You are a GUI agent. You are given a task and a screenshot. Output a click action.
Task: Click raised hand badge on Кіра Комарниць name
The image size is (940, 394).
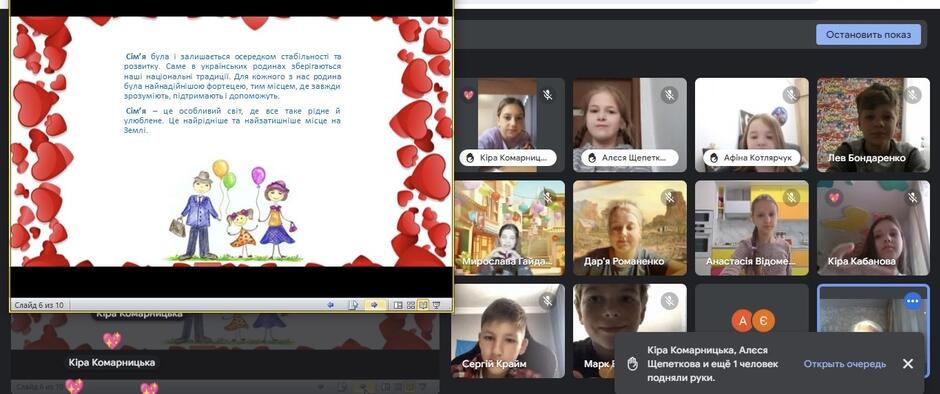(x=470, y=158)
